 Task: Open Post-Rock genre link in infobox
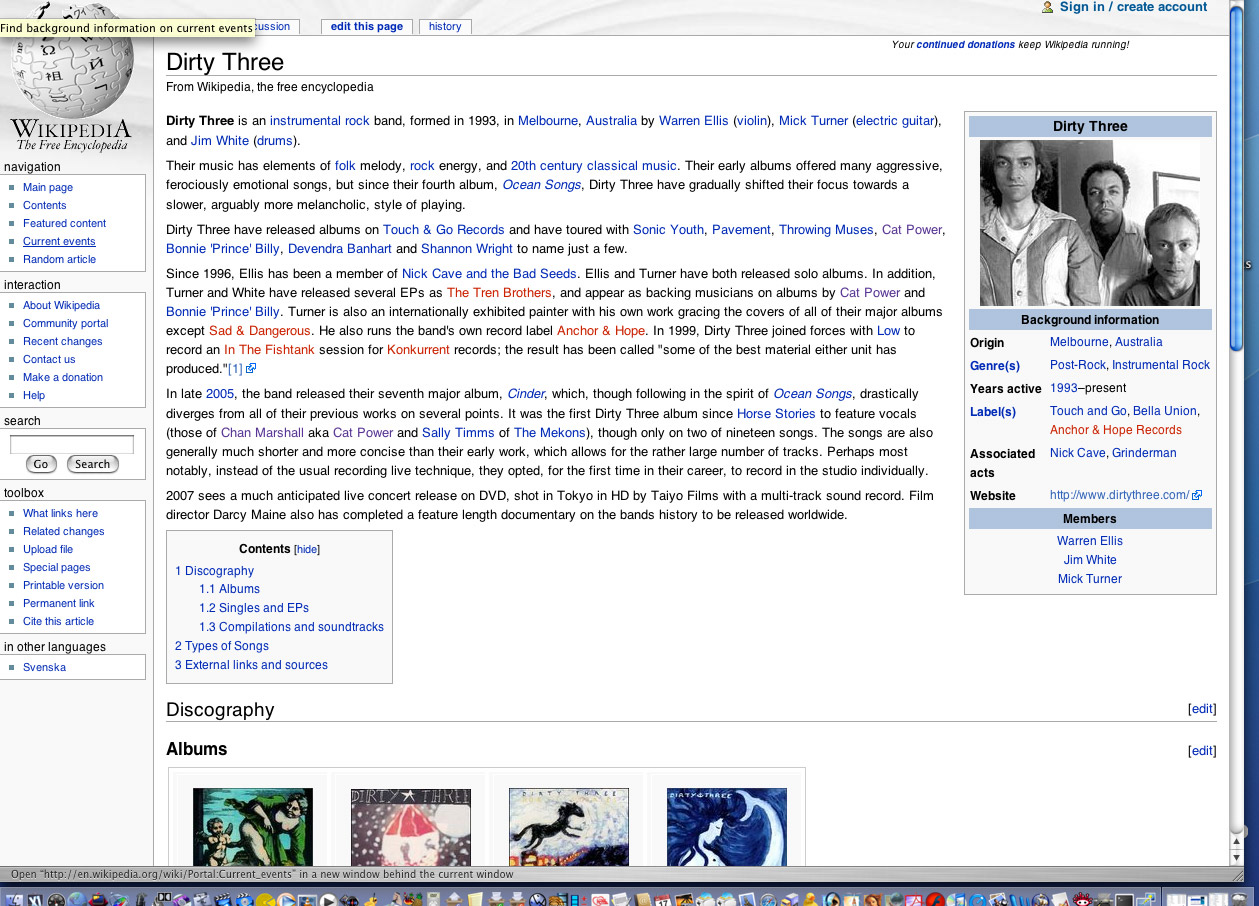(1077, 365)
